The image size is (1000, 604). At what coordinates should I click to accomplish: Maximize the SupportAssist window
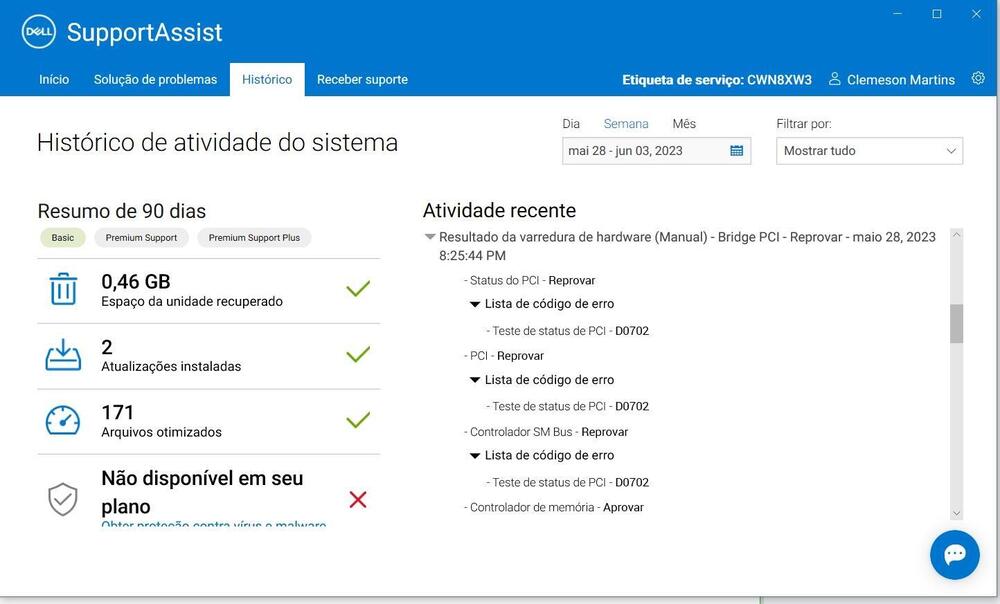click(937, 14)
